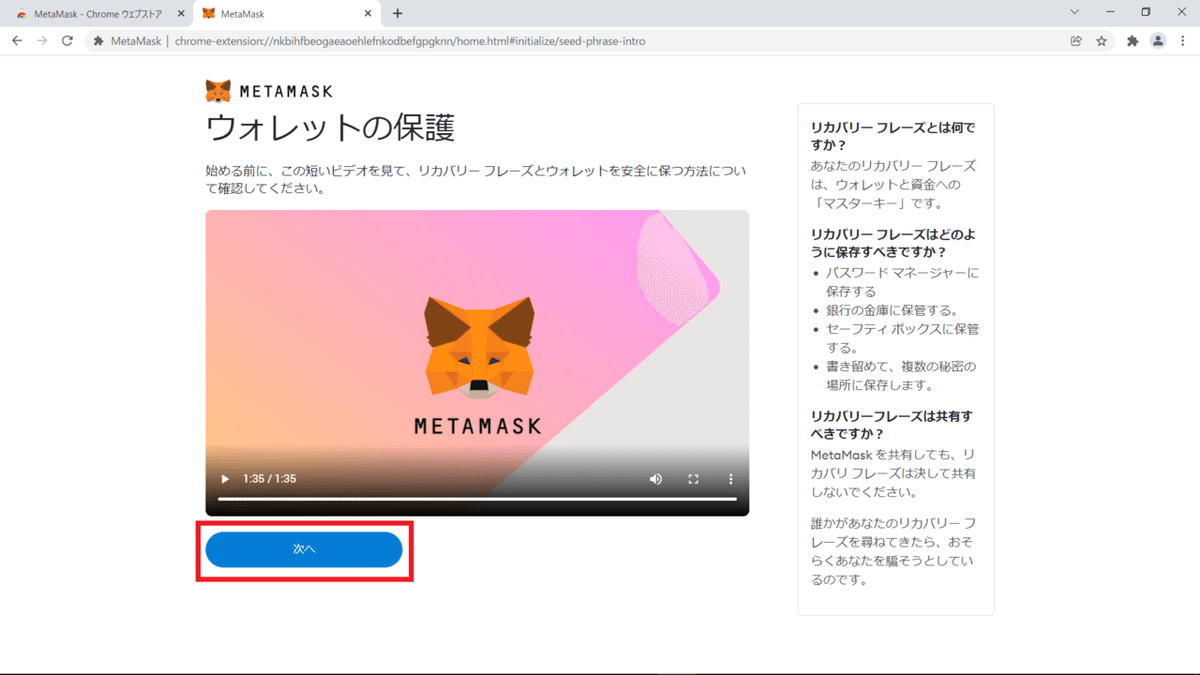This screenshot has width=1200, height=675.
Task: Click the video progress bar
Action: pos(477,498)
